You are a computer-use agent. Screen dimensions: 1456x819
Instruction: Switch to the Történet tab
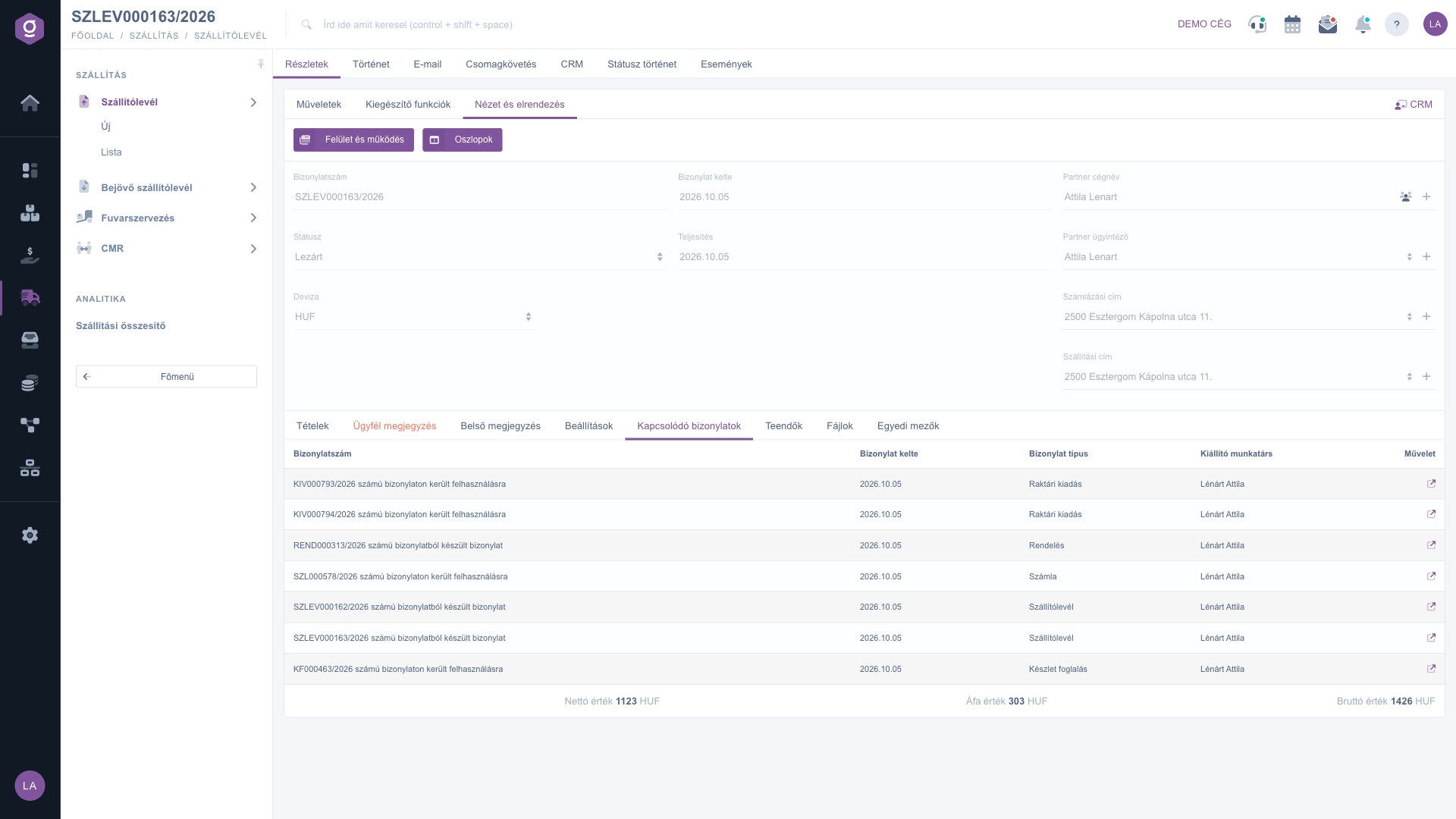tap(371, 64)
